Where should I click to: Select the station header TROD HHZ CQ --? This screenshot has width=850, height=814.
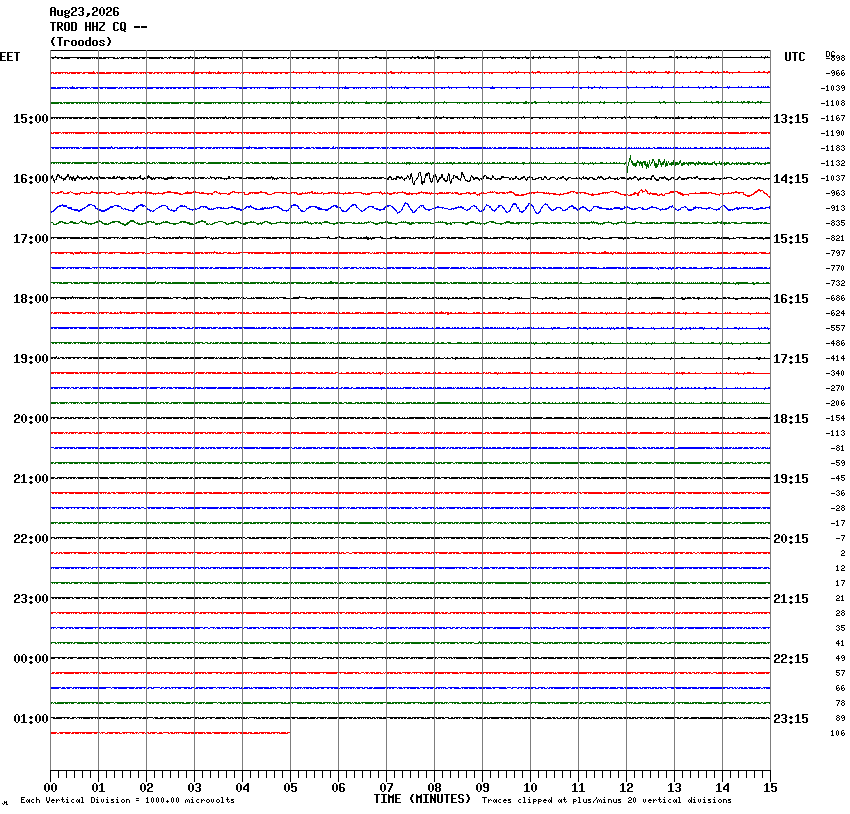pyautogui.click(x=98, y=27)
